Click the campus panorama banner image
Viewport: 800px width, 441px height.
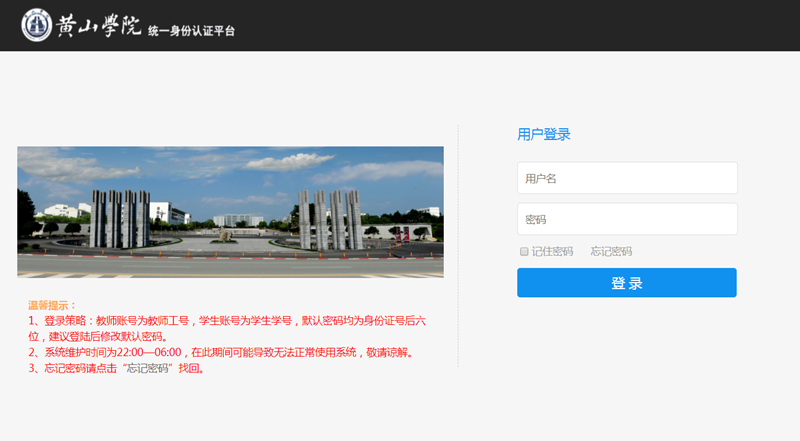tap(230, 180)
